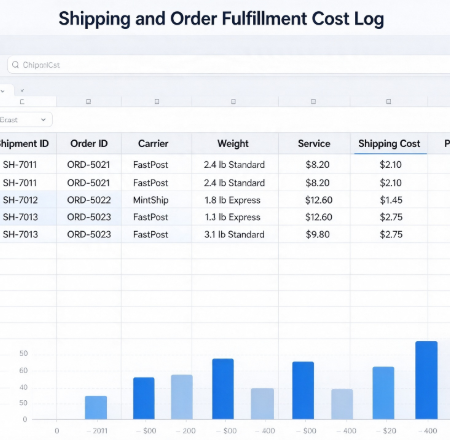Click the 60 y-axis label
Viewport: 450px width, 440px height.
(x=23, y=370)
